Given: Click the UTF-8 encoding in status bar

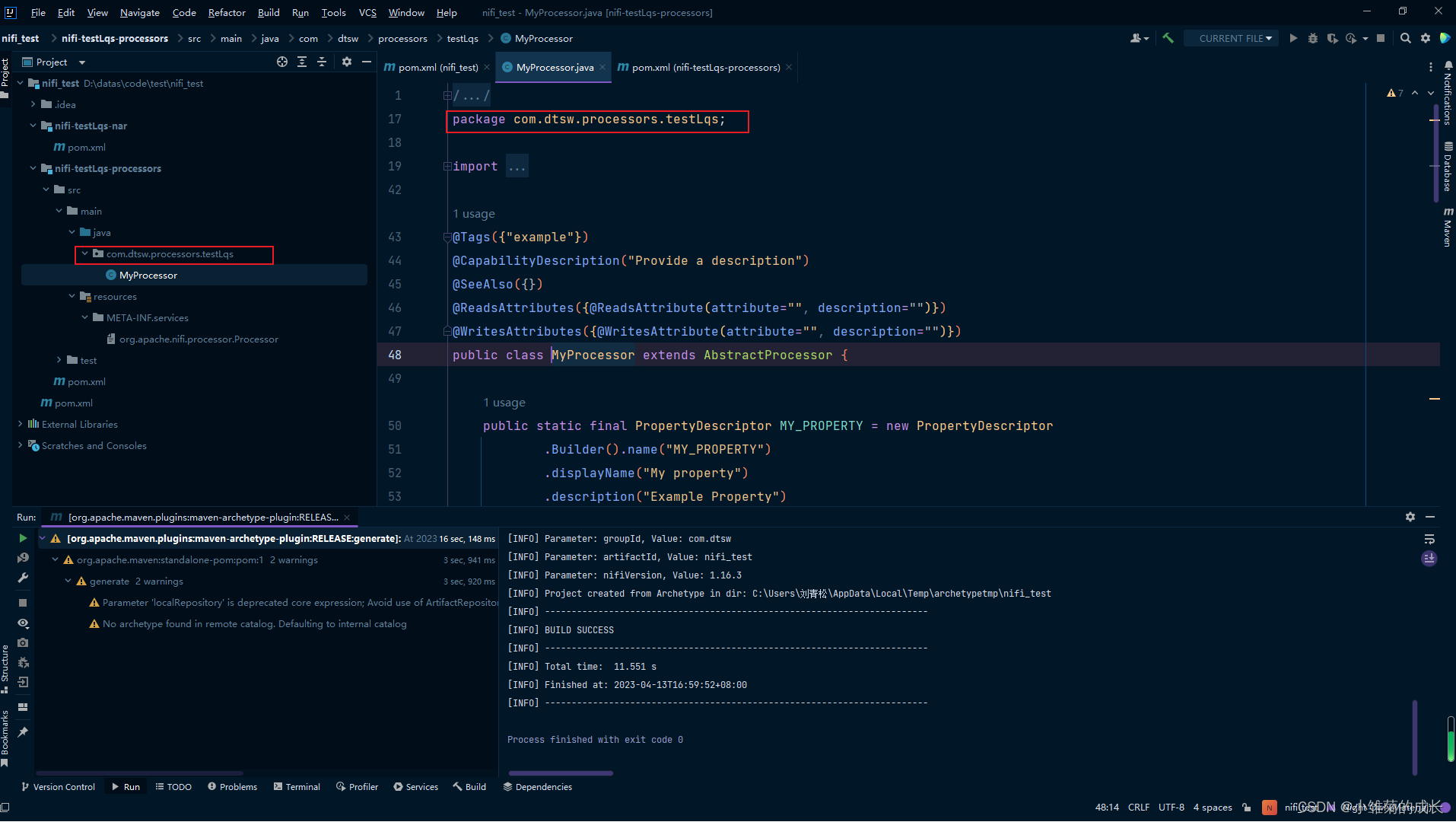Looking at the screenshot, I should (x=1171, y=807).
